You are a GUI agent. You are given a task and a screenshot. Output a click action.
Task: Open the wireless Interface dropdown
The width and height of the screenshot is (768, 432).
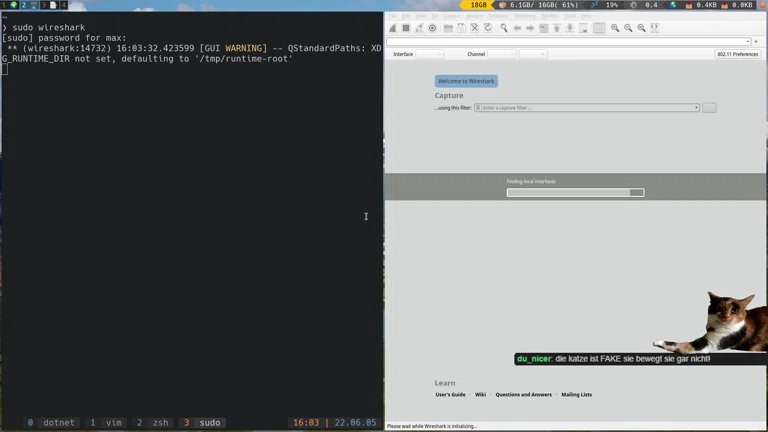click(x=430, y=54)
